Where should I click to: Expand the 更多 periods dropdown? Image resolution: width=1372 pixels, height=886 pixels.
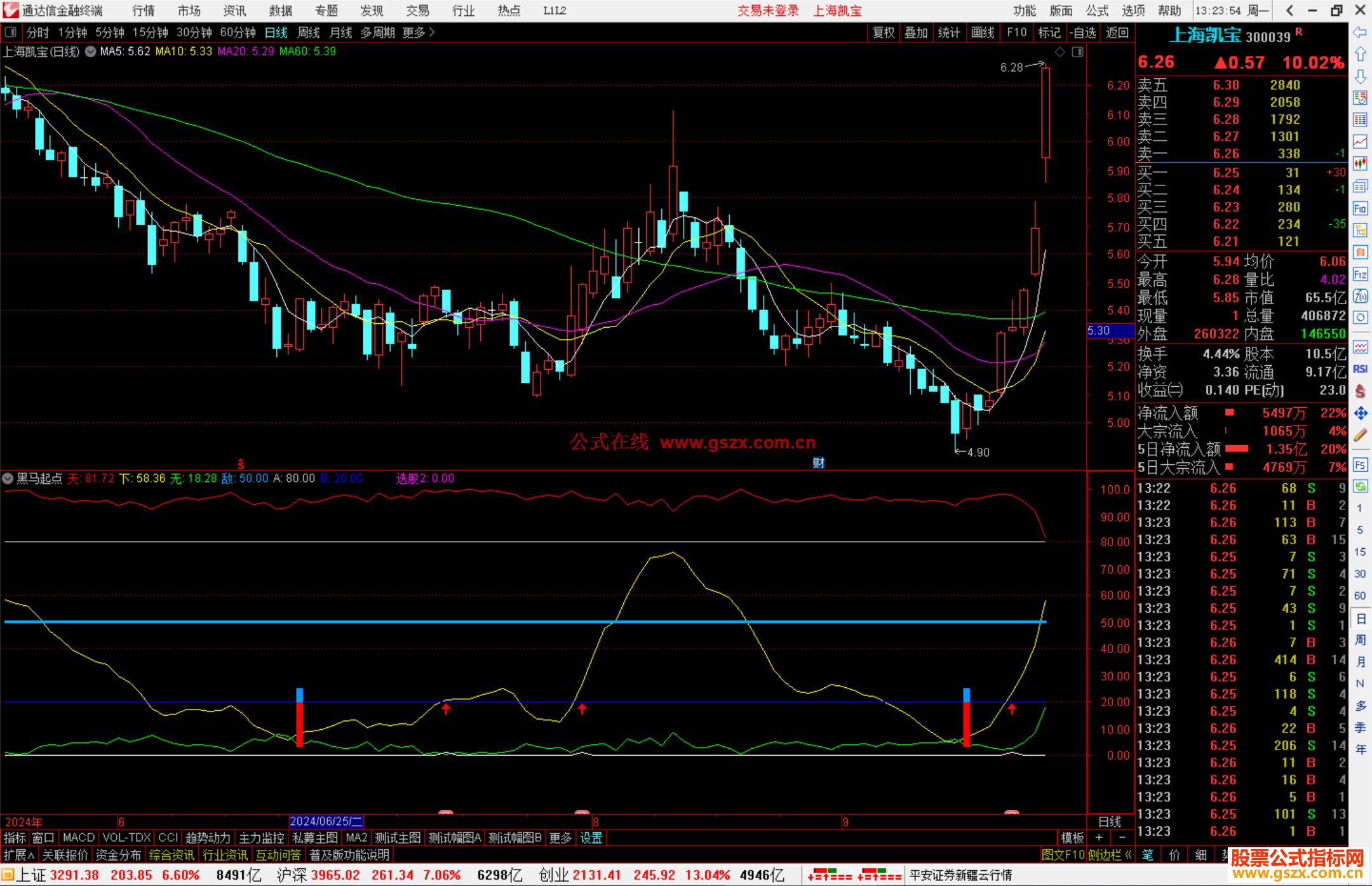pos(419,32)
